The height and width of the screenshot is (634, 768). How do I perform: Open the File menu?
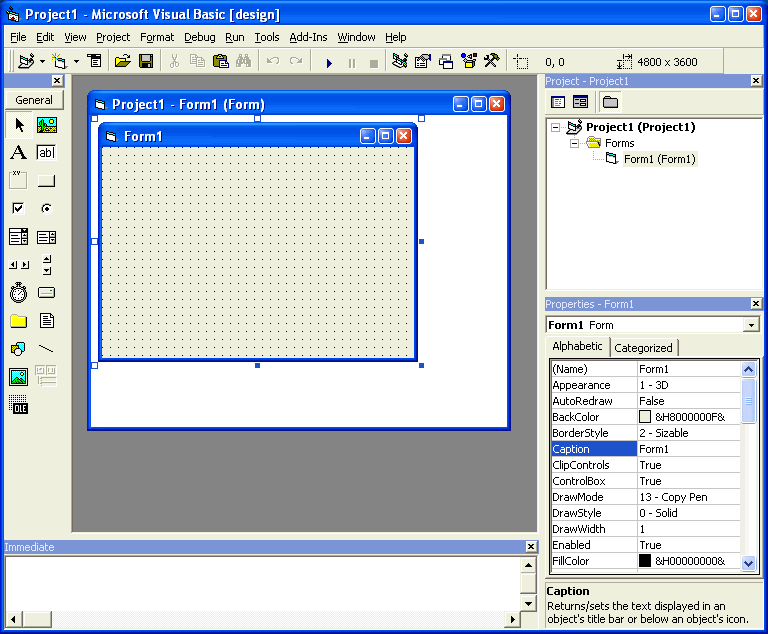(x=18, y=37)
